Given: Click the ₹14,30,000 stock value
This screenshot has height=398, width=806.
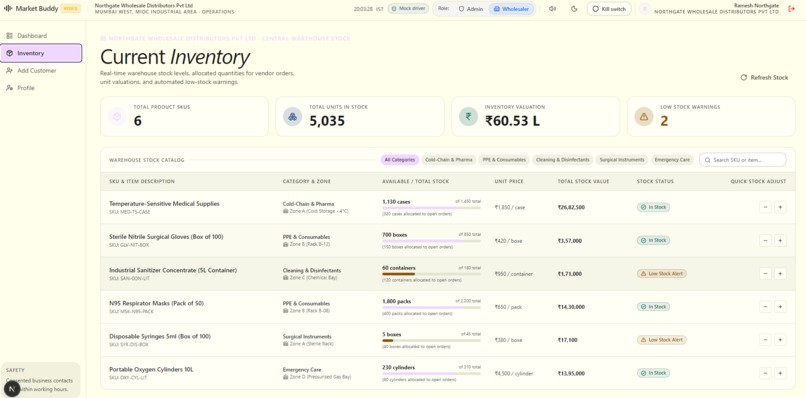Looking at the screenshot, I should pos(571,306).
